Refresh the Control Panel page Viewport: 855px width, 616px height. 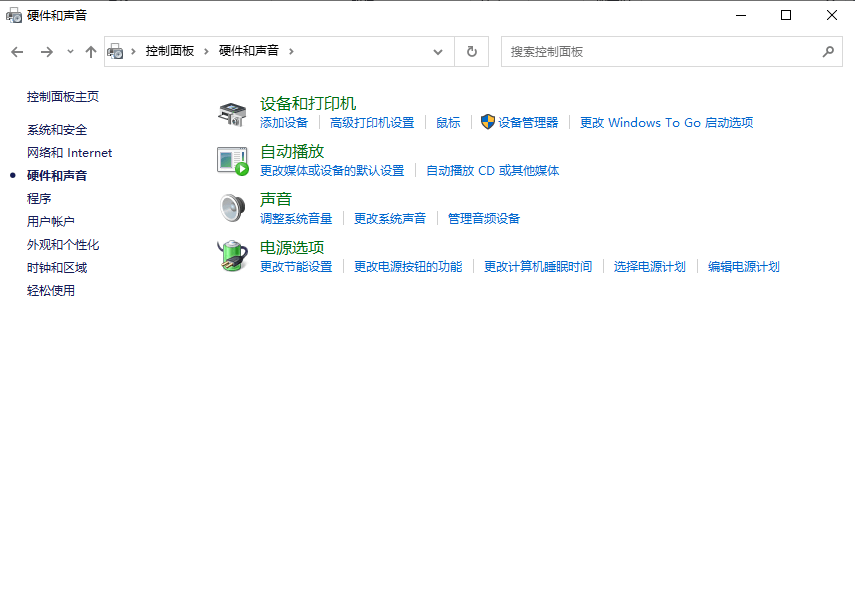(x=471, y=51)
